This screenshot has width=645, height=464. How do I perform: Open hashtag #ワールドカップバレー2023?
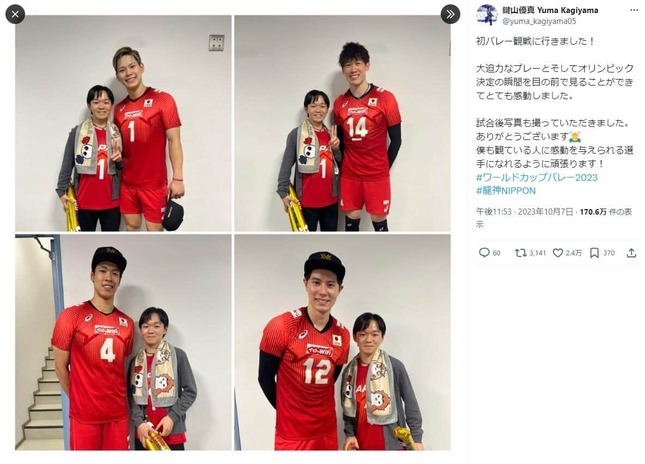(537, 177)
